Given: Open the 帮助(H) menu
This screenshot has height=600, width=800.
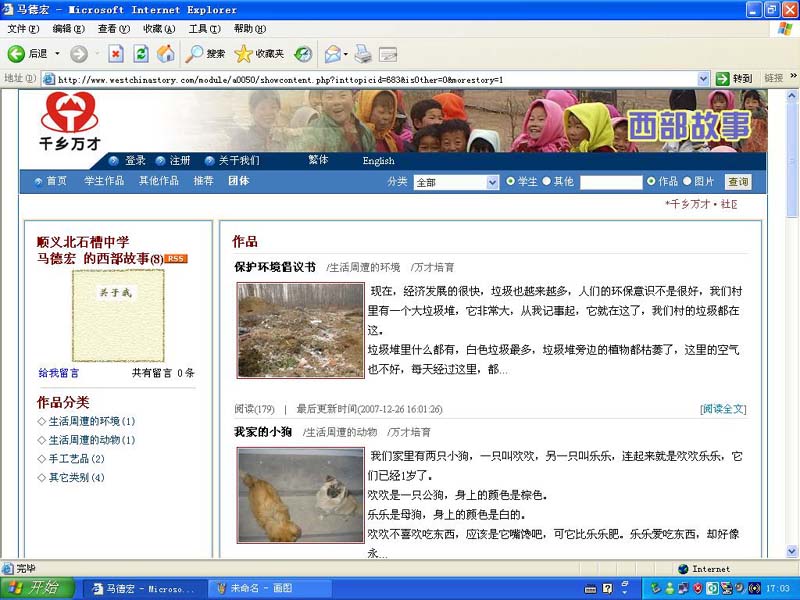Looking at the screenshot, I should click(250, 29).
